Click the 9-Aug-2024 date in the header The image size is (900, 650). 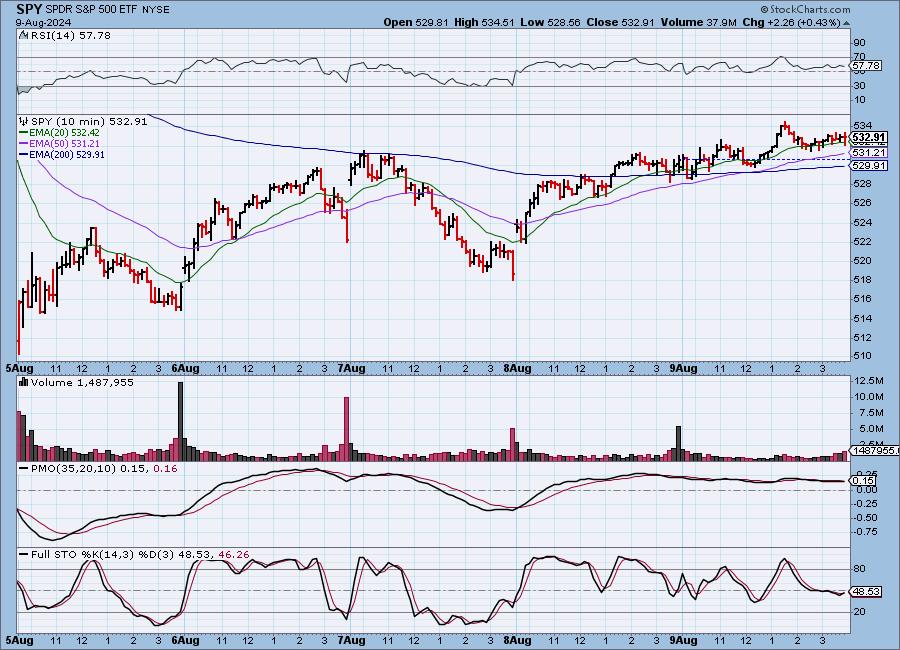(x=44, y=22)
